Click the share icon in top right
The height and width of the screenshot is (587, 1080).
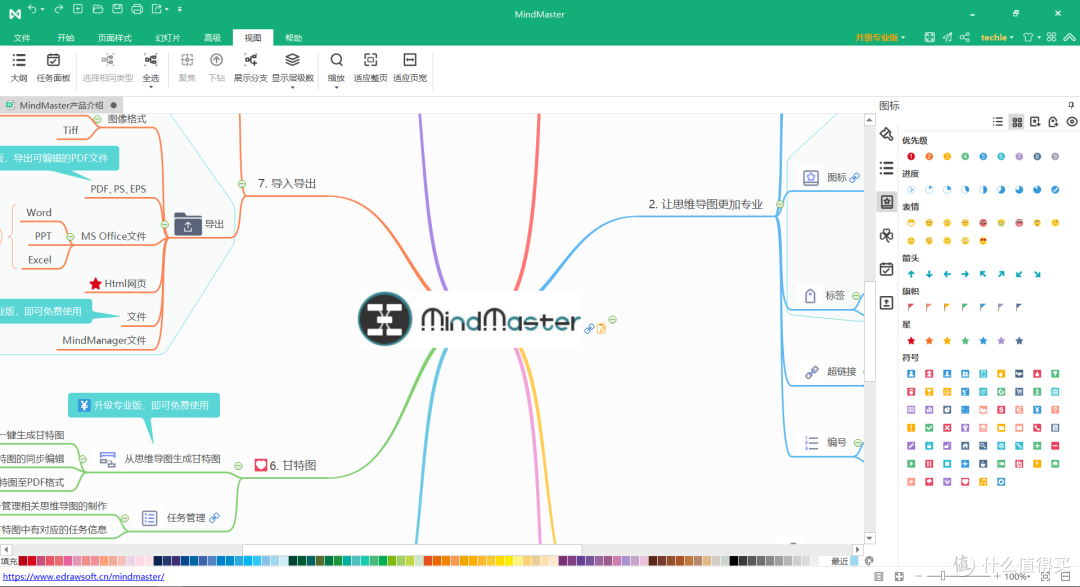click(x=965, y=37)
